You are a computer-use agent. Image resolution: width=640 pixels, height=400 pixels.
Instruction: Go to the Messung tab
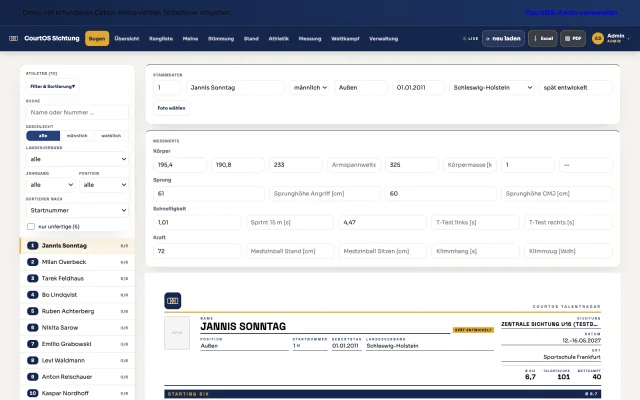(x=310, y=38)
